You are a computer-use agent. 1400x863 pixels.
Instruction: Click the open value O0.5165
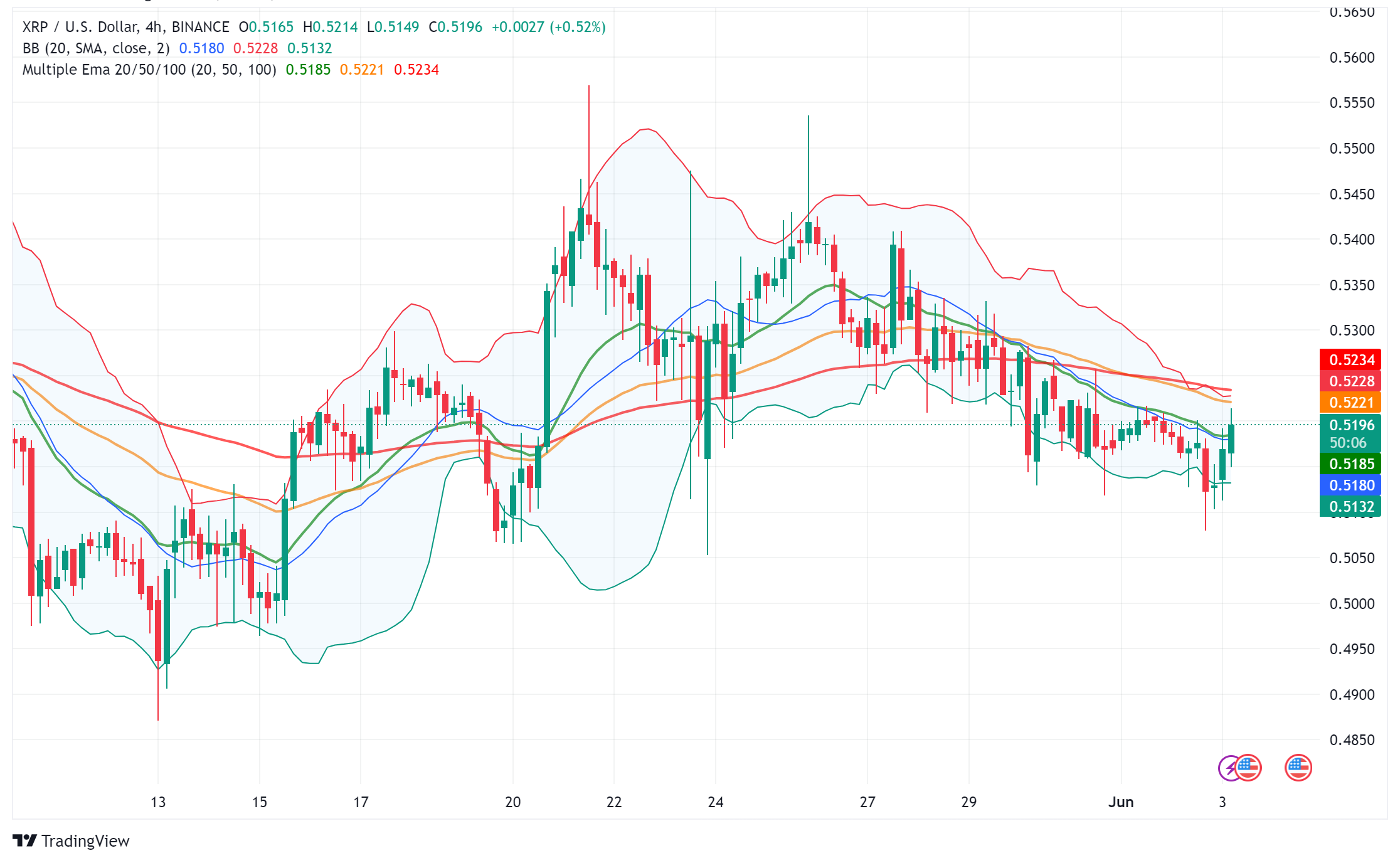click(266, 27)
